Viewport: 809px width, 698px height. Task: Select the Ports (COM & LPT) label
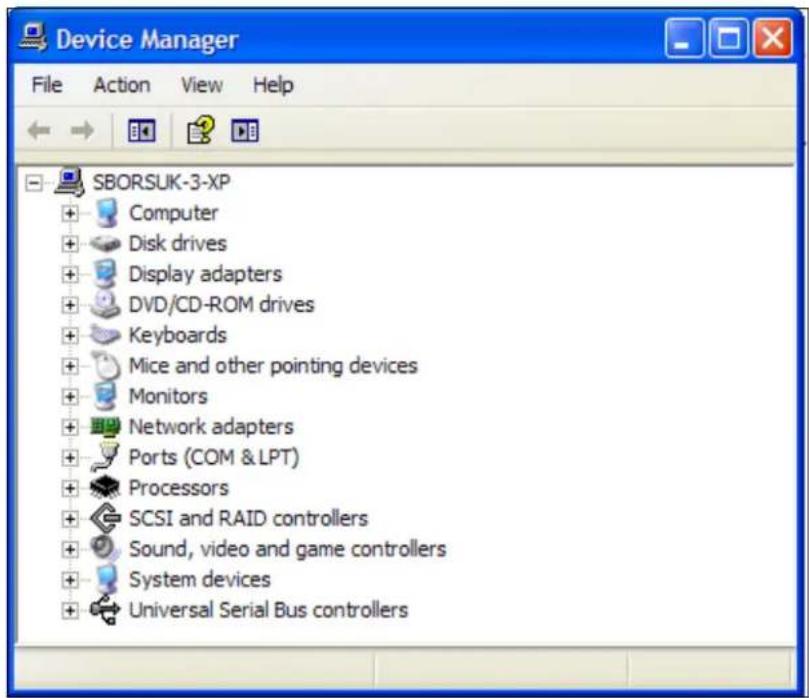214,458
